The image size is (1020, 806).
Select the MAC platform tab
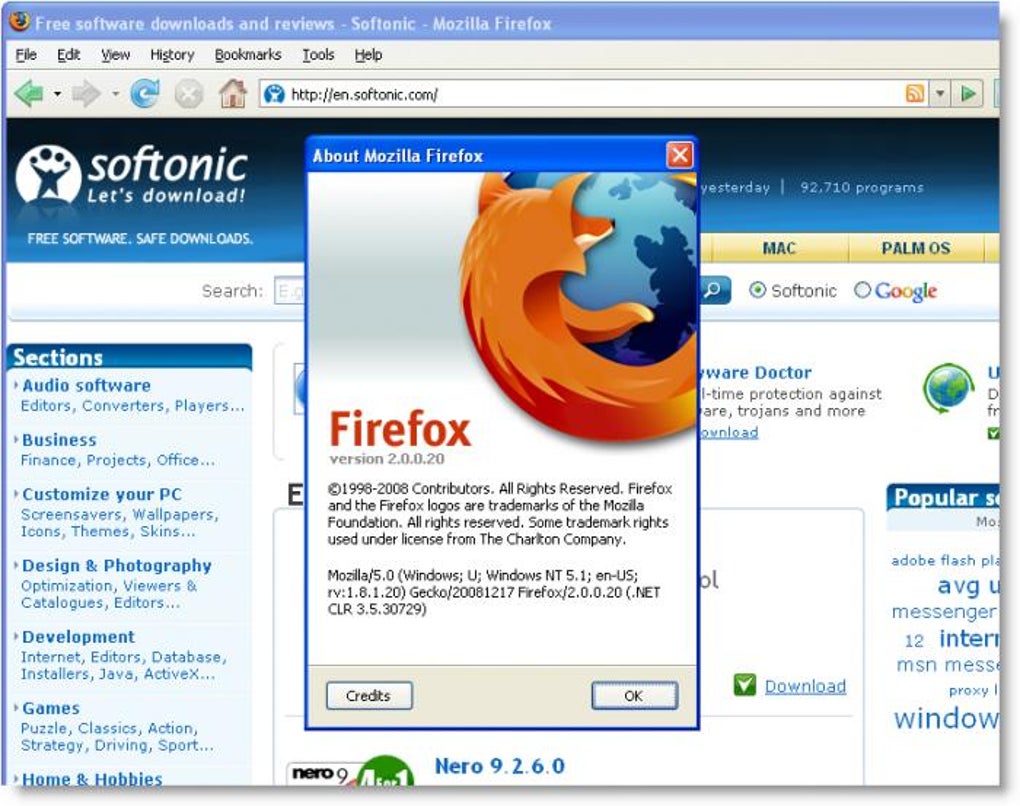(779, 248)
